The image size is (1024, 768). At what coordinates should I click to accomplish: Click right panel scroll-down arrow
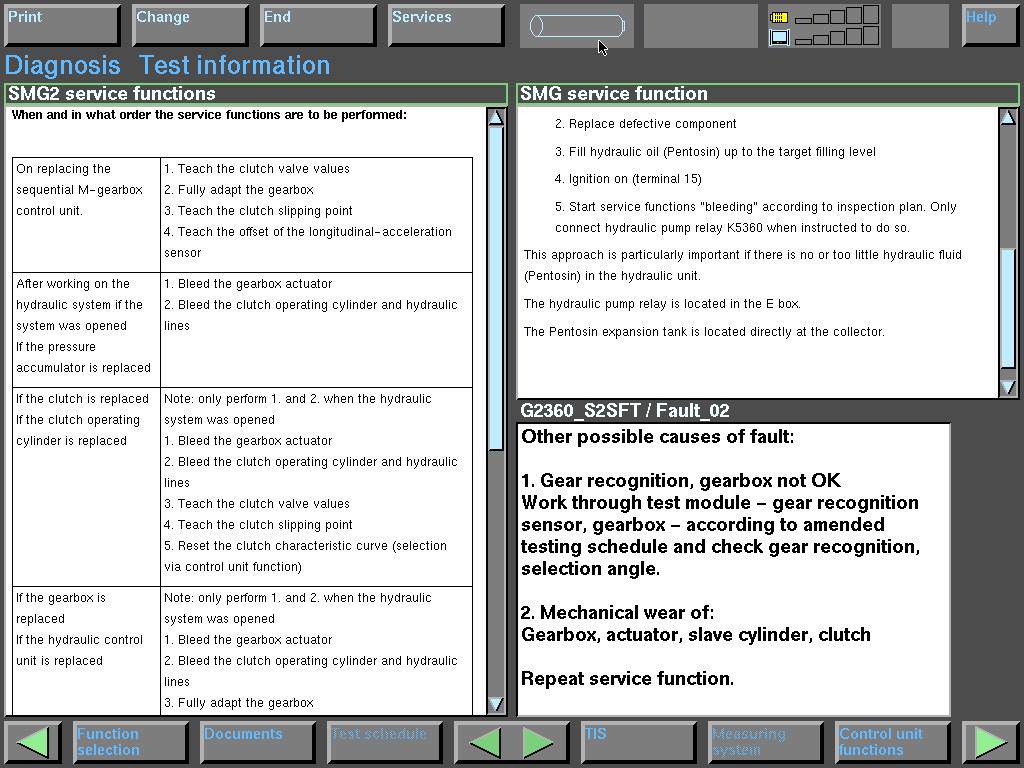(1008, 387)
